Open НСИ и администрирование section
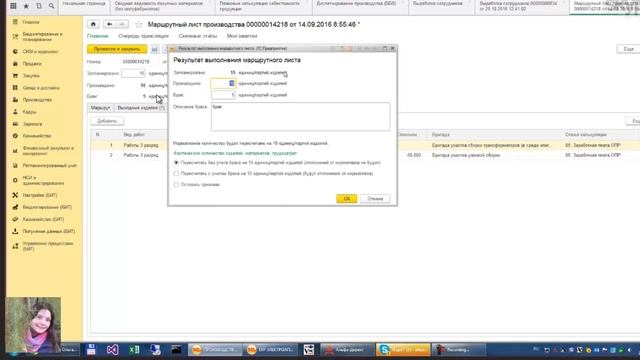The width and height of the screenshot is (640, 360). pyautogui.click(x=43, y=180)
